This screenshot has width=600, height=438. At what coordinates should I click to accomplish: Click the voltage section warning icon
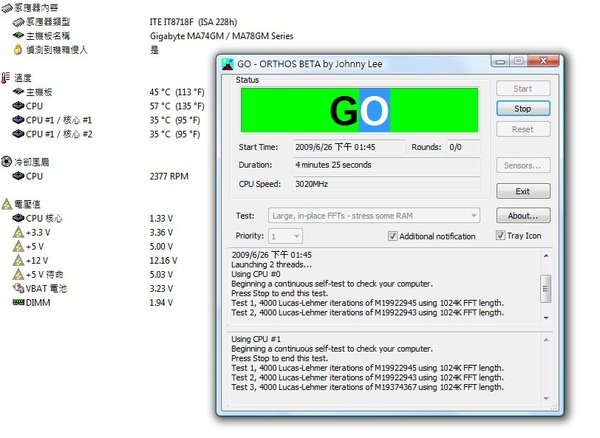click(x=7, y=204)
